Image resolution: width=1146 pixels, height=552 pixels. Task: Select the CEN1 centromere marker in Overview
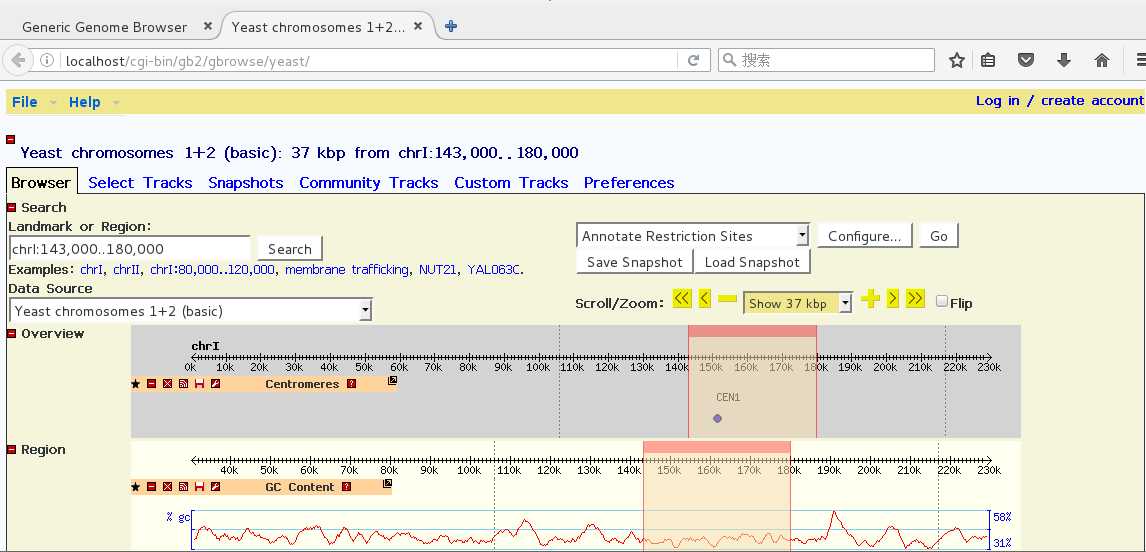(x=717, y=418)
